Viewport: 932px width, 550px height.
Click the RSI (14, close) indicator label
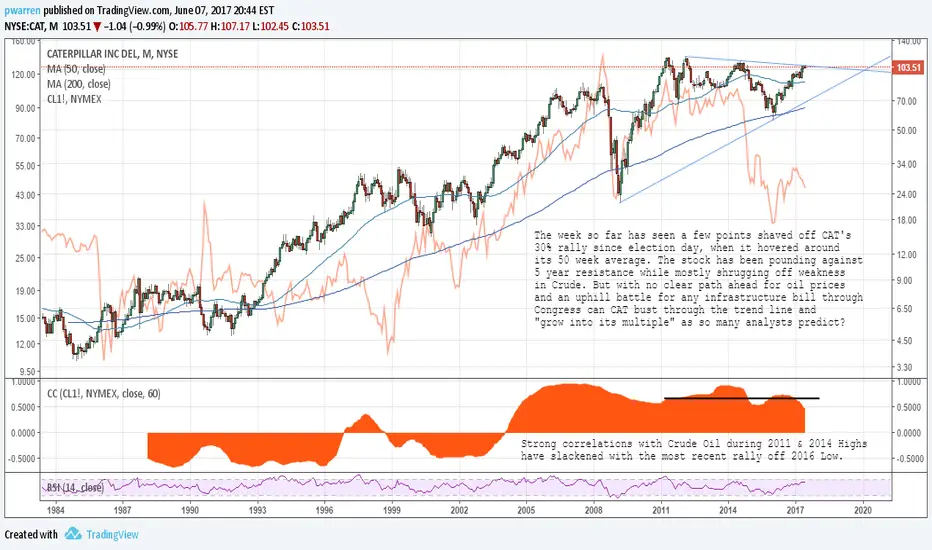click(75, 488)
